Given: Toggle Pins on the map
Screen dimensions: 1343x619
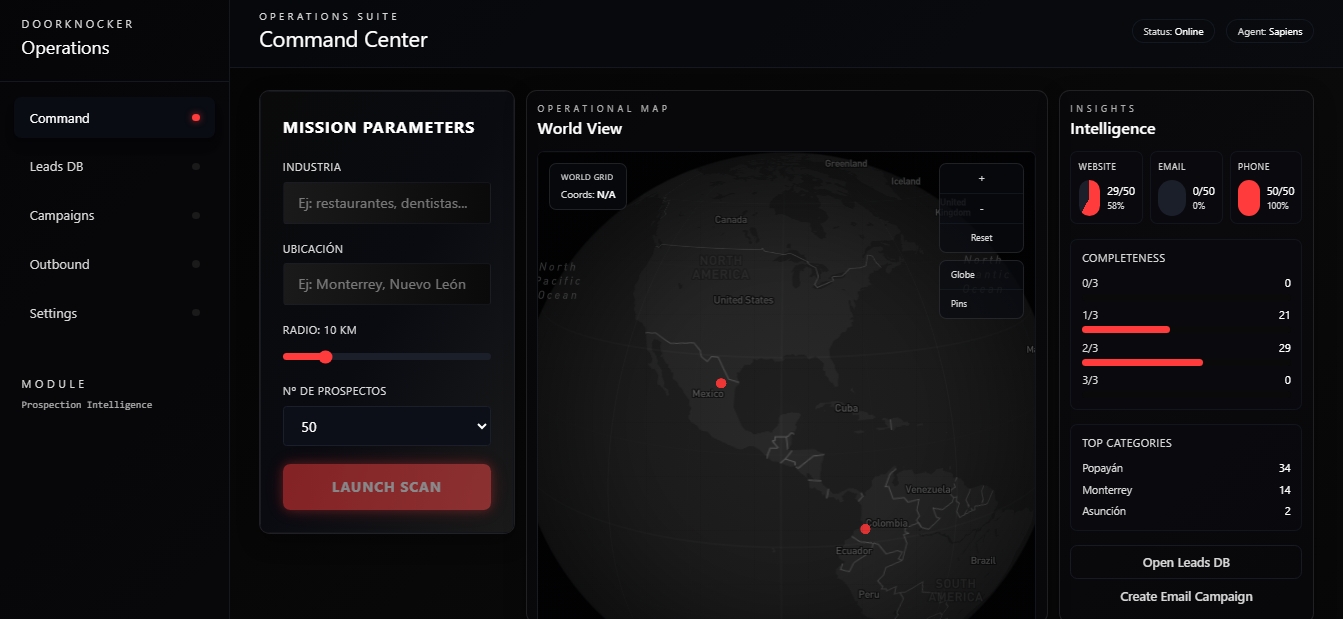Looking at the screenshot, I should (x=981, y=304).
